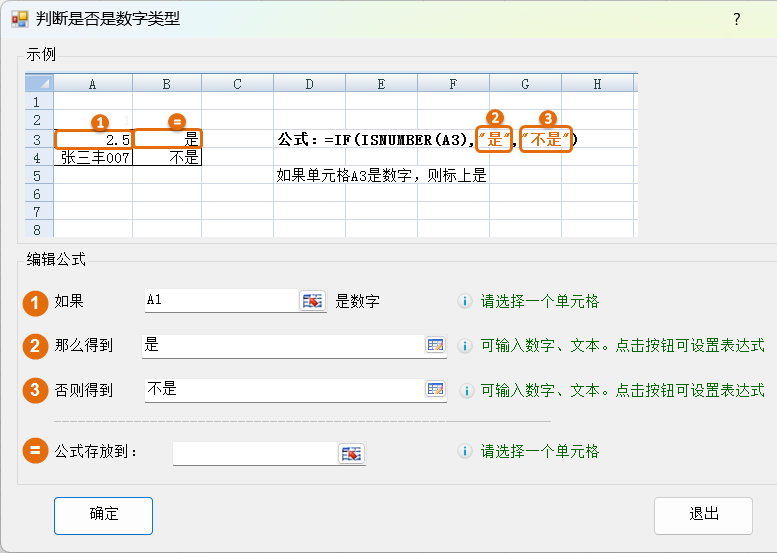Open expression builder for 否则得到 field
Viewport: 777px width, 553px height.
pyautogui.click(x=435, y=390)
